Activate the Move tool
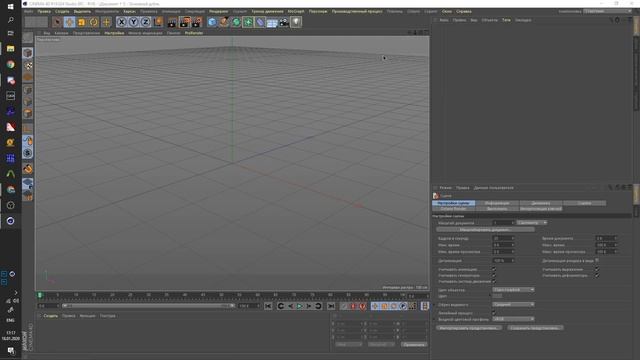 click(69, 22)
